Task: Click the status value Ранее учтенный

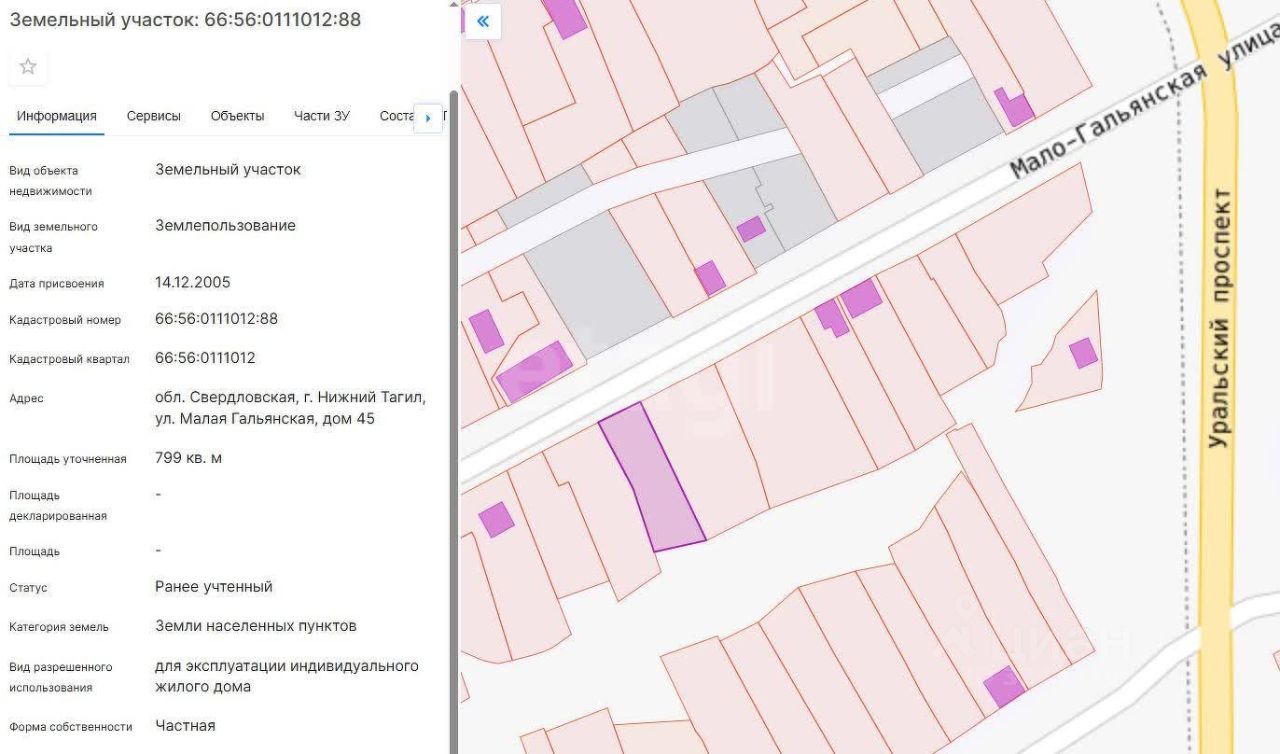Action: click(x=214, y=587)
